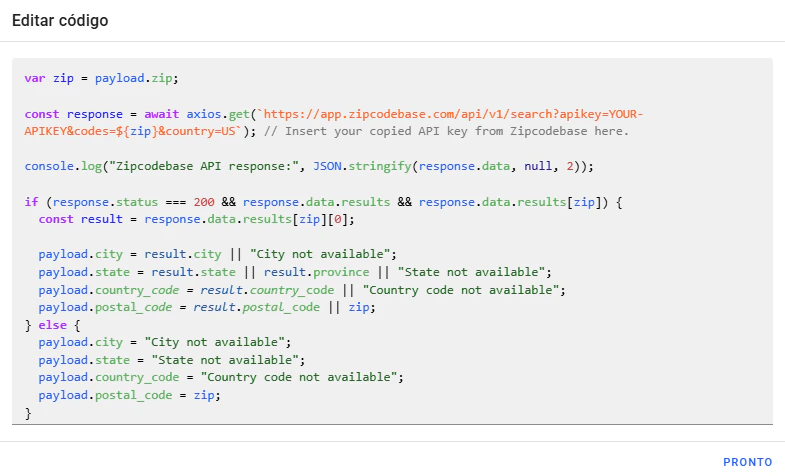Click the 'if (response.status === 200' condition line
Image resolution: width=785 pixels, height=476 pixels.
[x=323, y=202]
